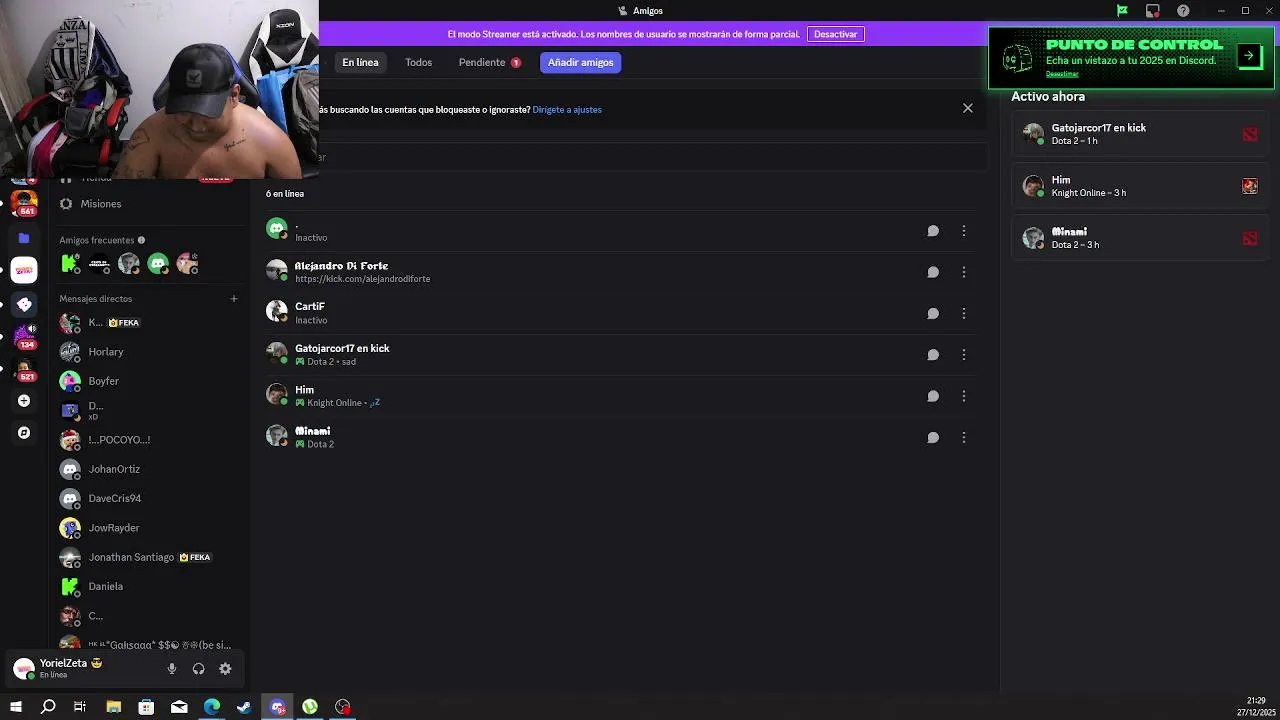Switch to the 'En línea' tab
Image resolution: width=1280 pixels, height=720 pixels.
(360, 62)
